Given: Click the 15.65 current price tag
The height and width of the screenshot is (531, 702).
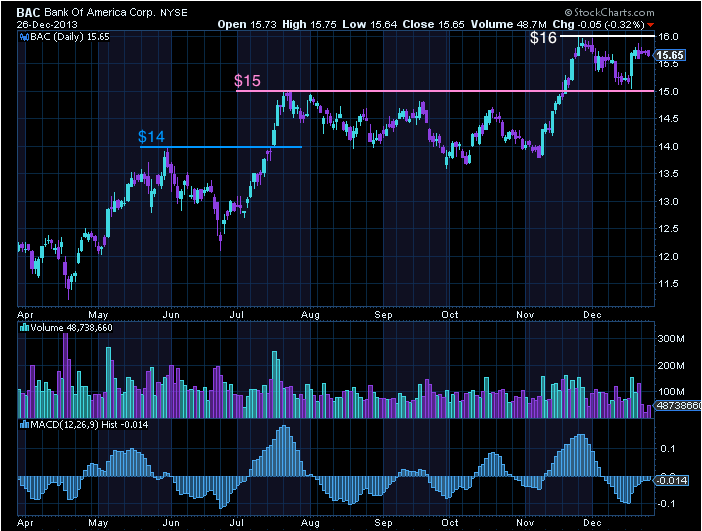Looking at the screenshot, I should [x=670, y=55].
